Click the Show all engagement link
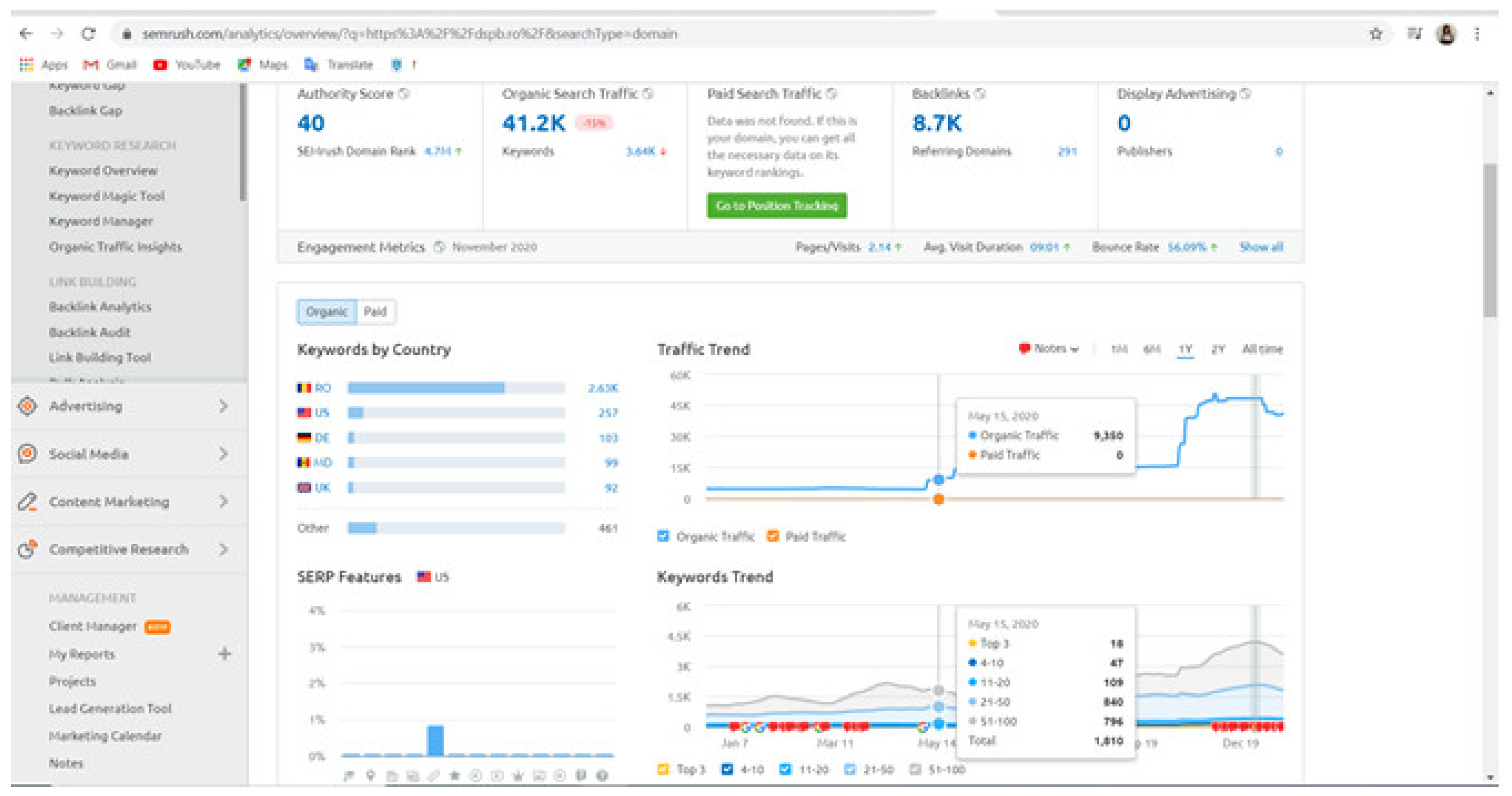The height and width of the screenshot is (796, 1512). coord(1261,247)
